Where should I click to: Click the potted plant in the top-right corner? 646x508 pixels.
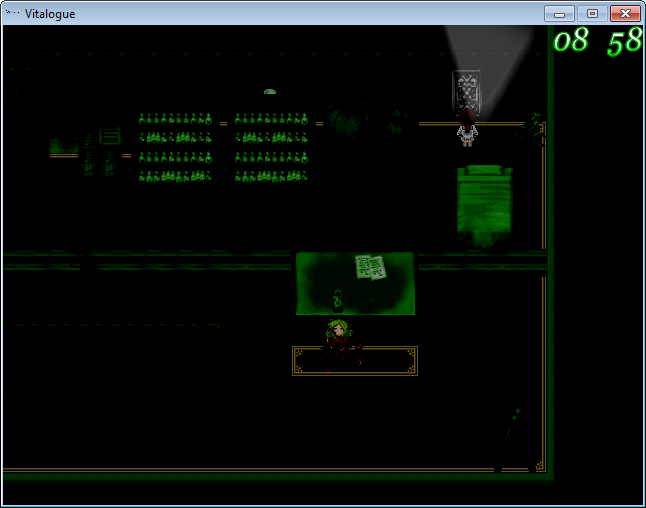(530, 125)
